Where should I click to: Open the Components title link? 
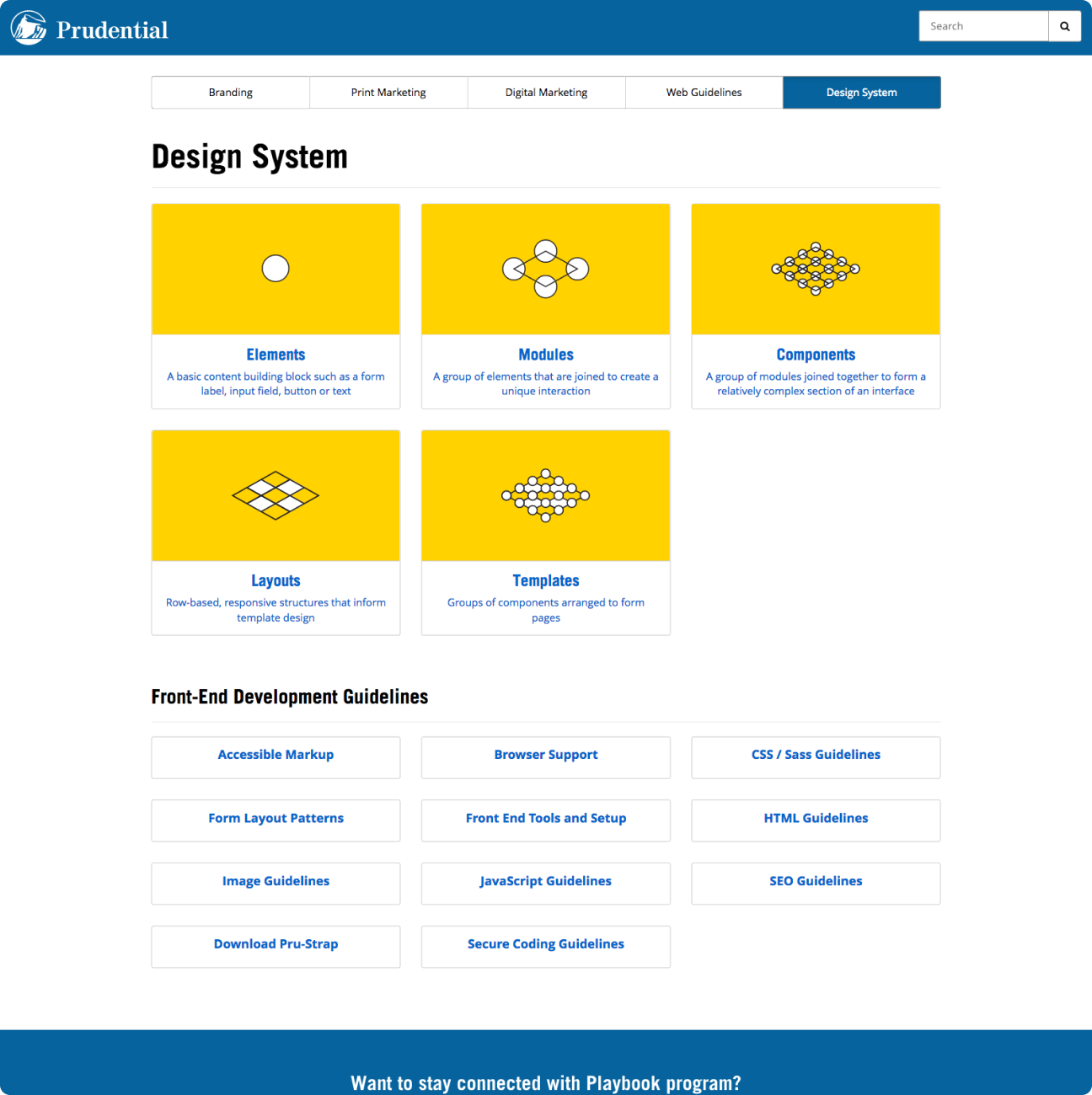pos(816,355)
